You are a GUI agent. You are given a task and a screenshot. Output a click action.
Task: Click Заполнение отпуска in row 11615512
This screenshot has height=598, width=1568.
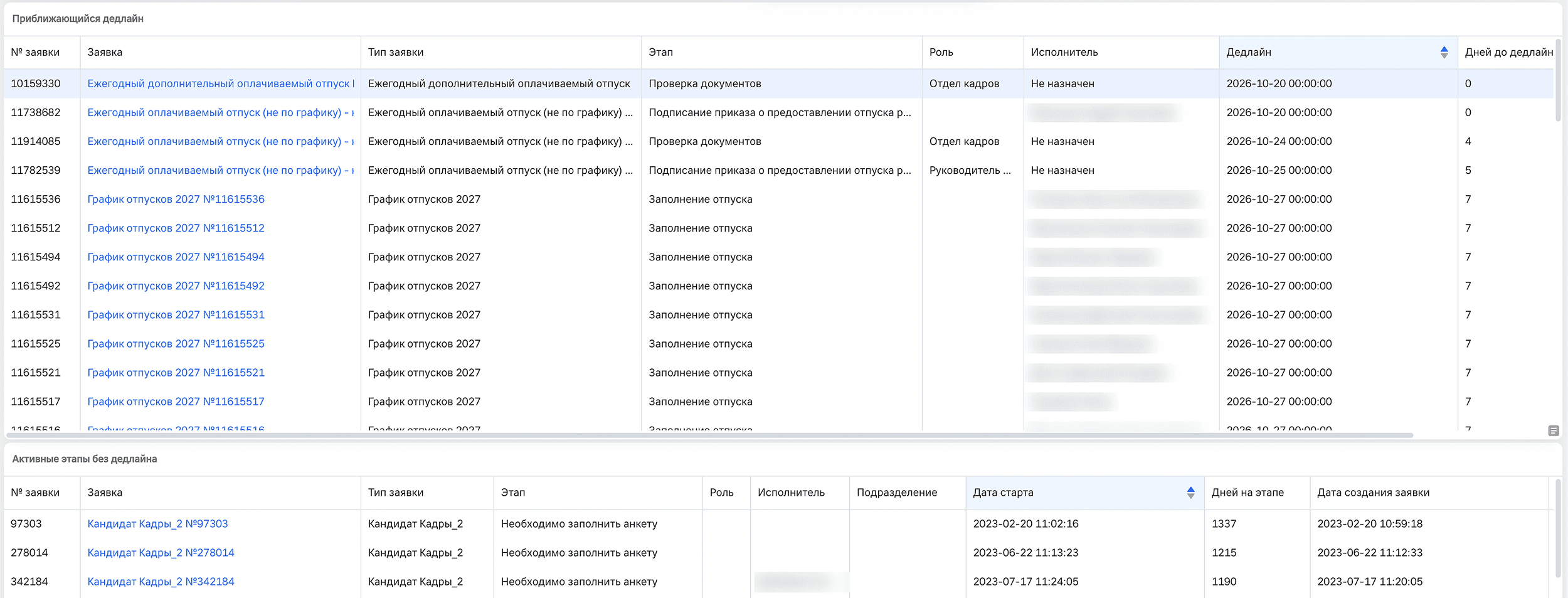coord(701,228)
